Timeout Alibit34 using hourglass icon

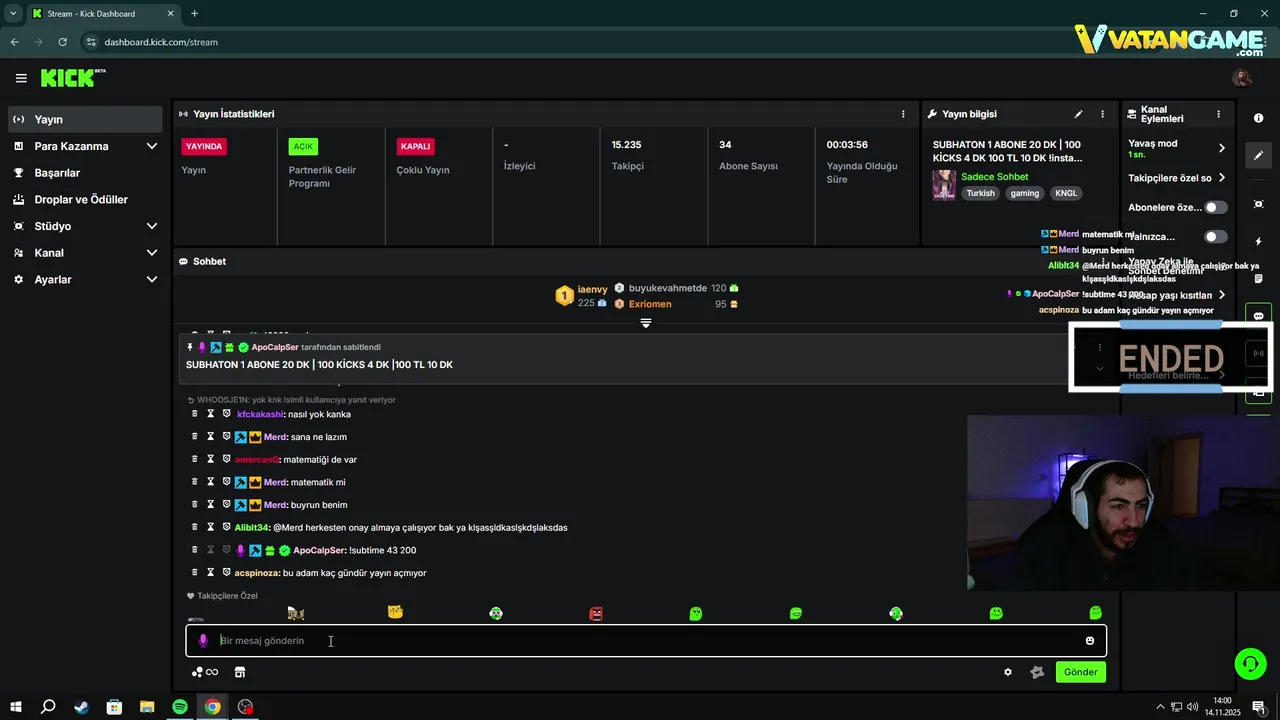click(211, 527)
